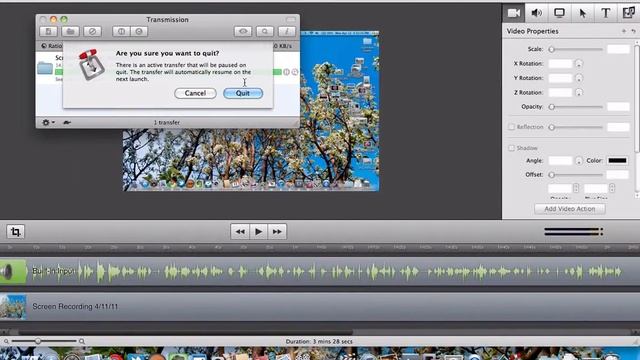Open the Screen Recording Properties monitor tab

559,13
